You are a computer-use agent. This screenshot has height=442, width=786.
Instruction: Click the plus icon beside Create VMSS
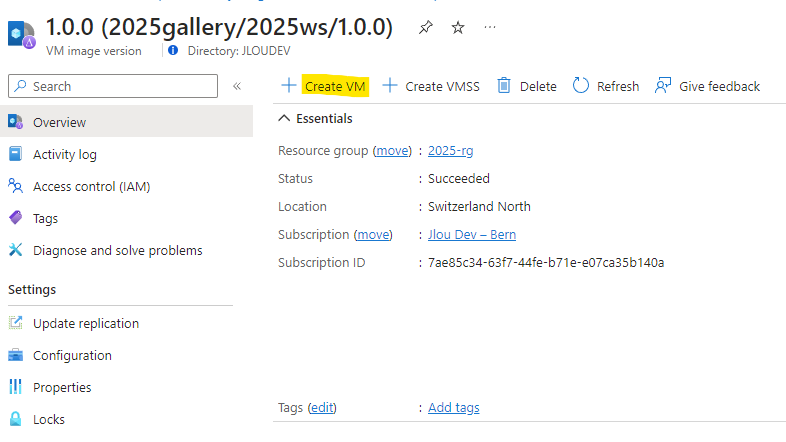click(389, 86)
